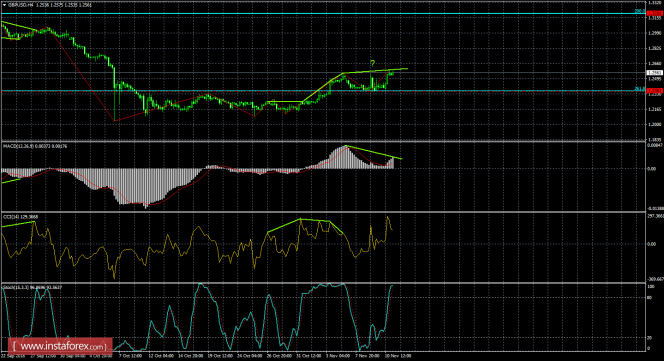Viewport: 664px width, 361px height.
Task: Click the Stochastic 80 level scale mark
Action: pyautogui.click(x=650, y=297)
